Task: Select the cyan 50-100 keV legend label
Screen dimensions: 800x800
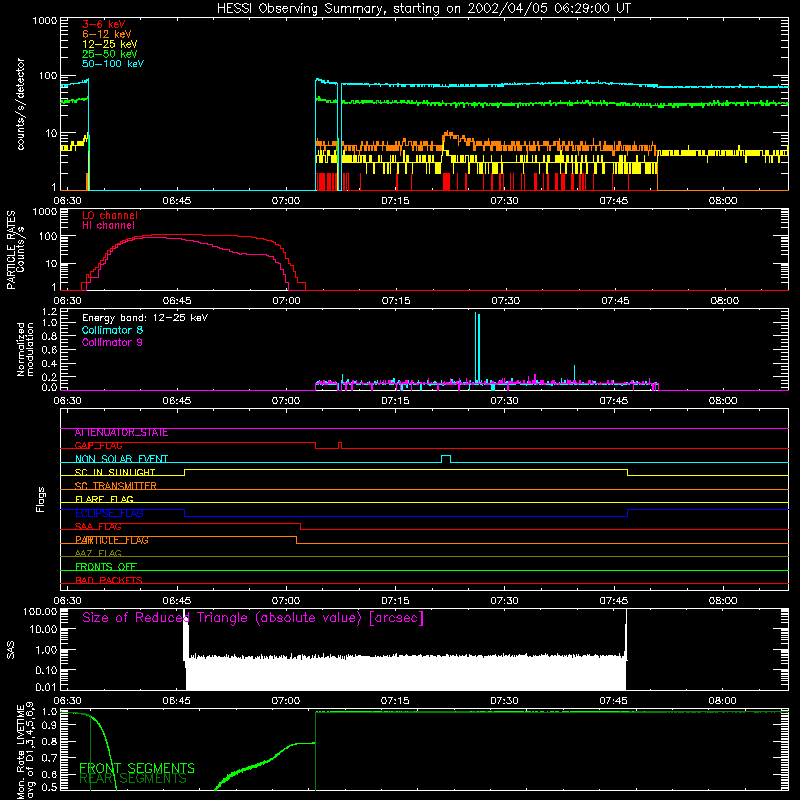Action: coord(113,64)
